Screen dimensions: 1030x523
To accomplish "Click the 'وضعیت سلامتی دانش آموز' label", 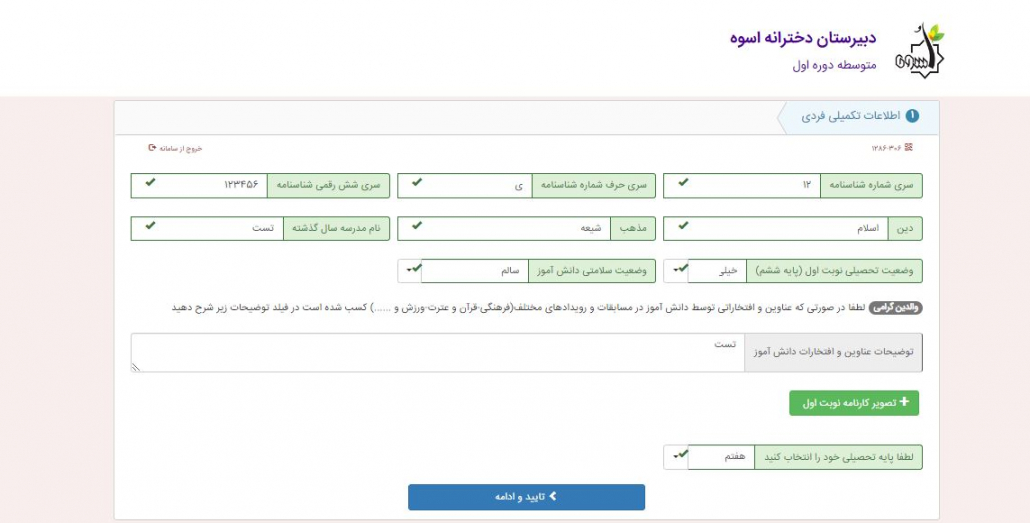I will 592,271.
